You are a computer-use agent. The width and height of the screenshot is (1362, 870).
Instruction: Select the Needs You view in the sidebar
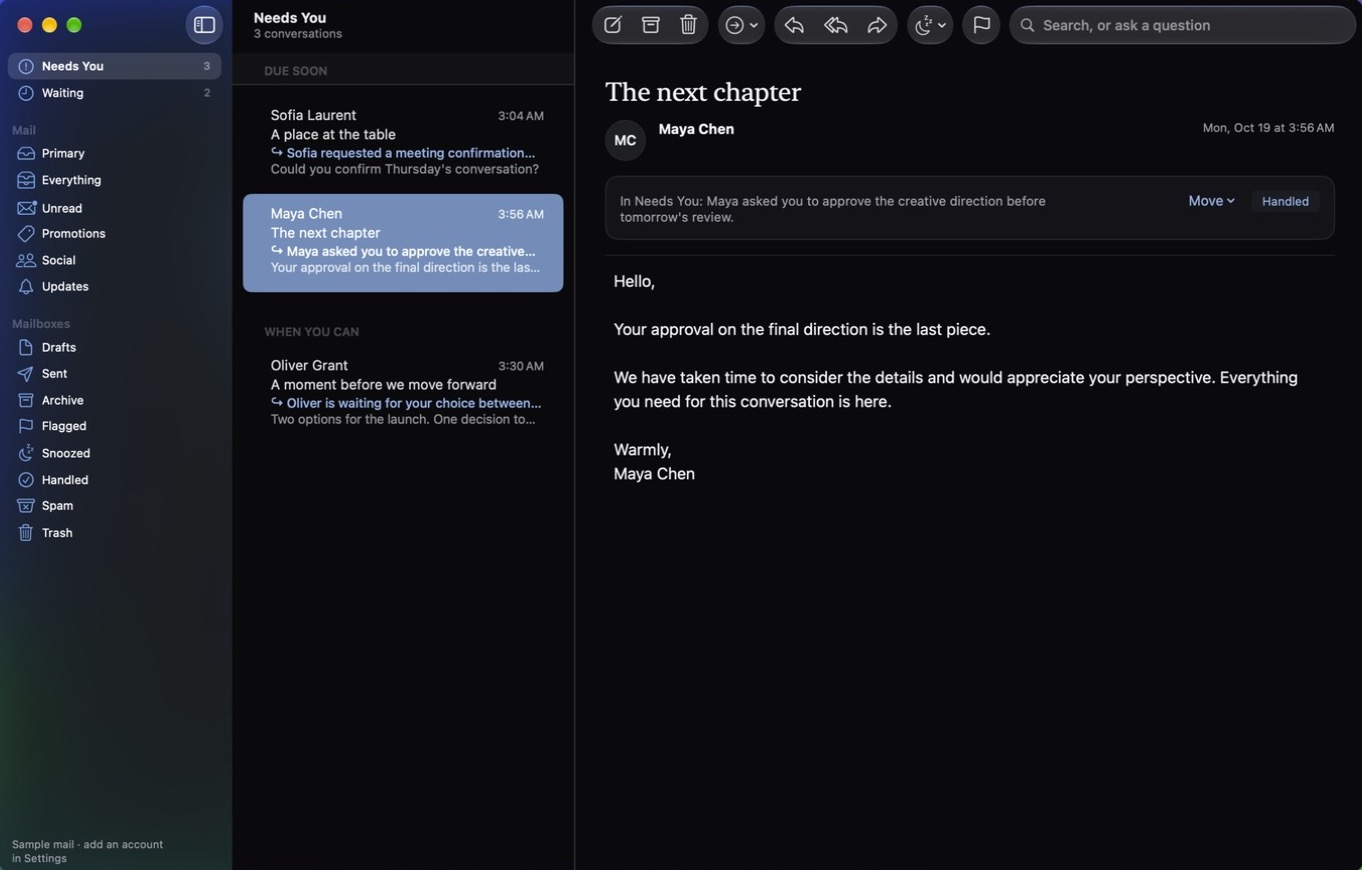tap(115, 66)
